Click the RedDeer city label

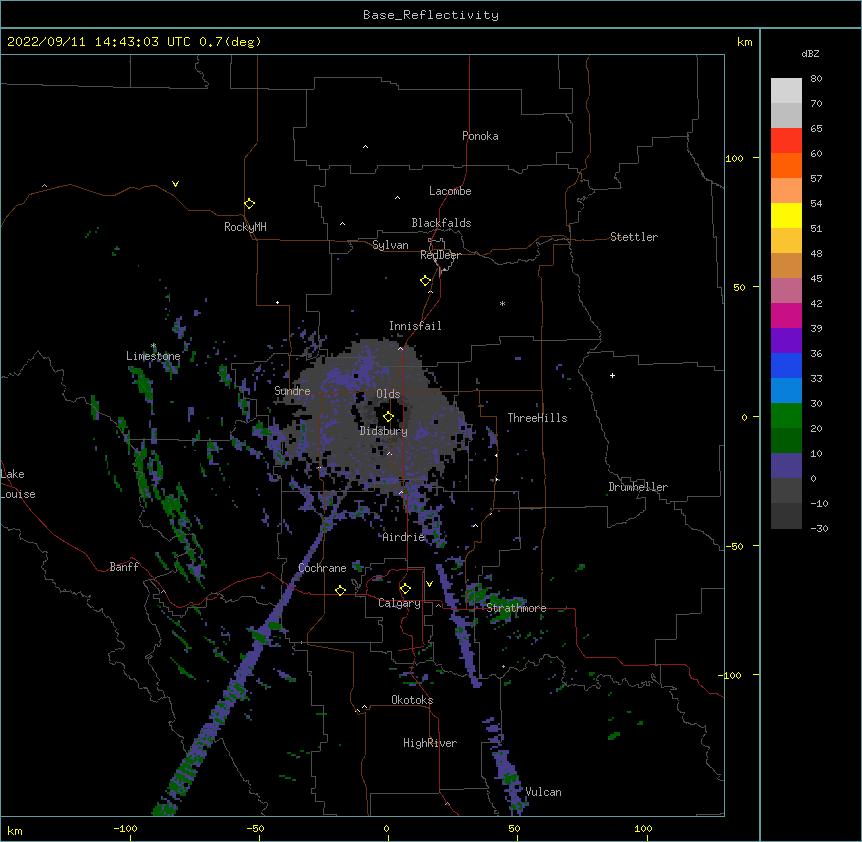pyautogui.click(x=440, y=255)
